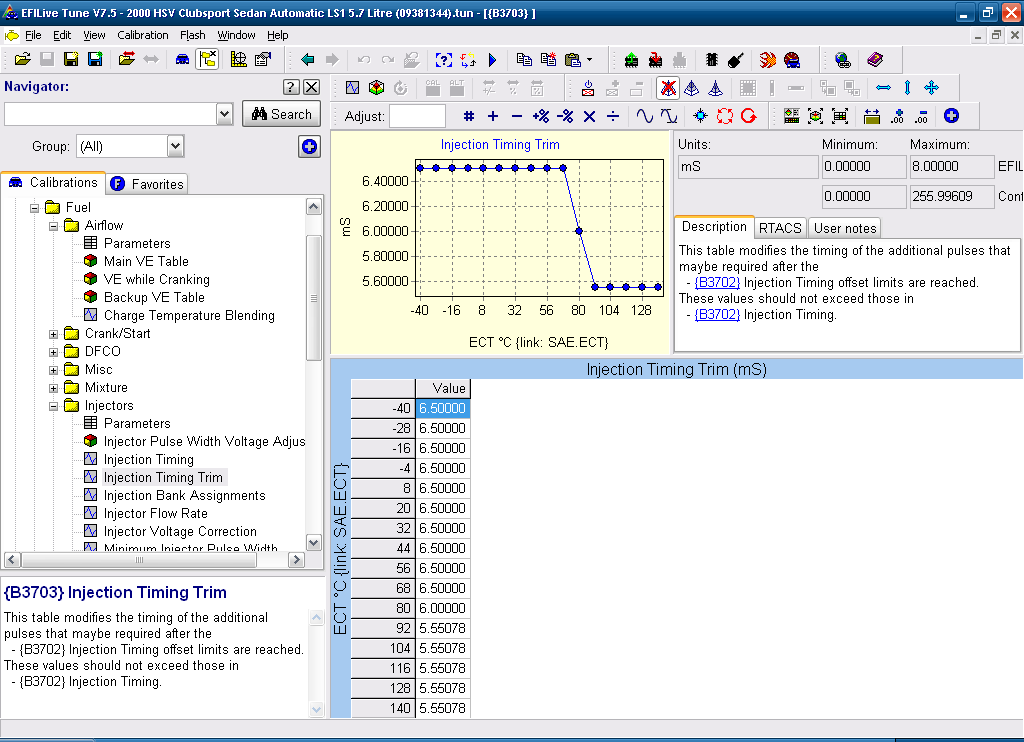The height and width of the screenshot is (742, 1024).
Task: Click the blue question mark brackets icon
Action: coord(443,60)
